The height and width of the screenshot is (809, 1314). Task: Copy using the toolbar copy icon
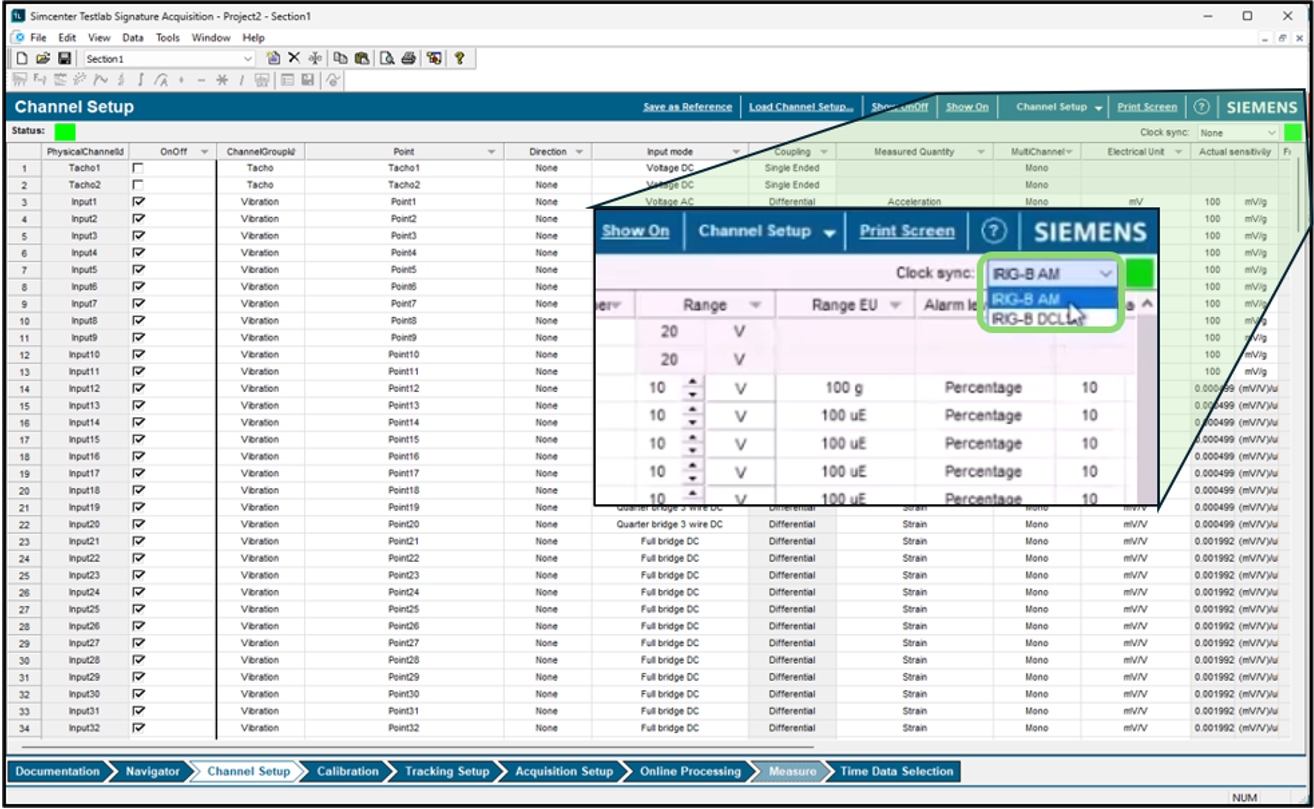click(x=341, y=59)
